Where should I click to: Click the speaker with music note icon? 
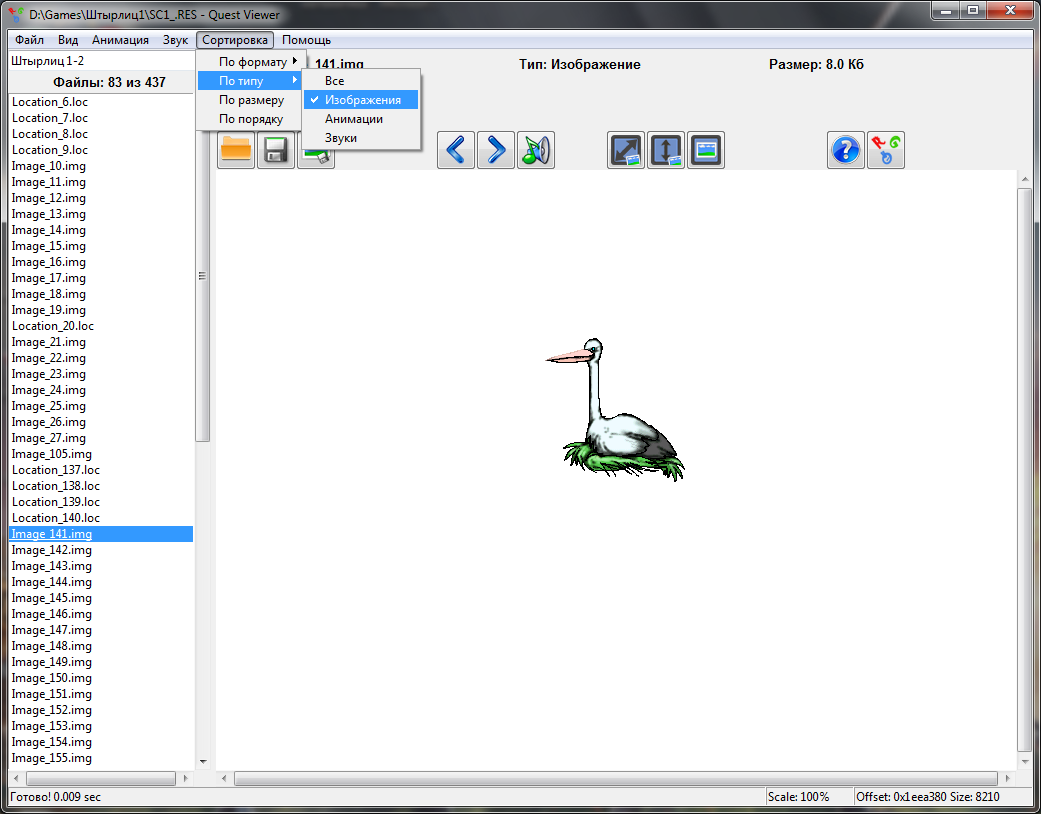click(x=536, y=150)
